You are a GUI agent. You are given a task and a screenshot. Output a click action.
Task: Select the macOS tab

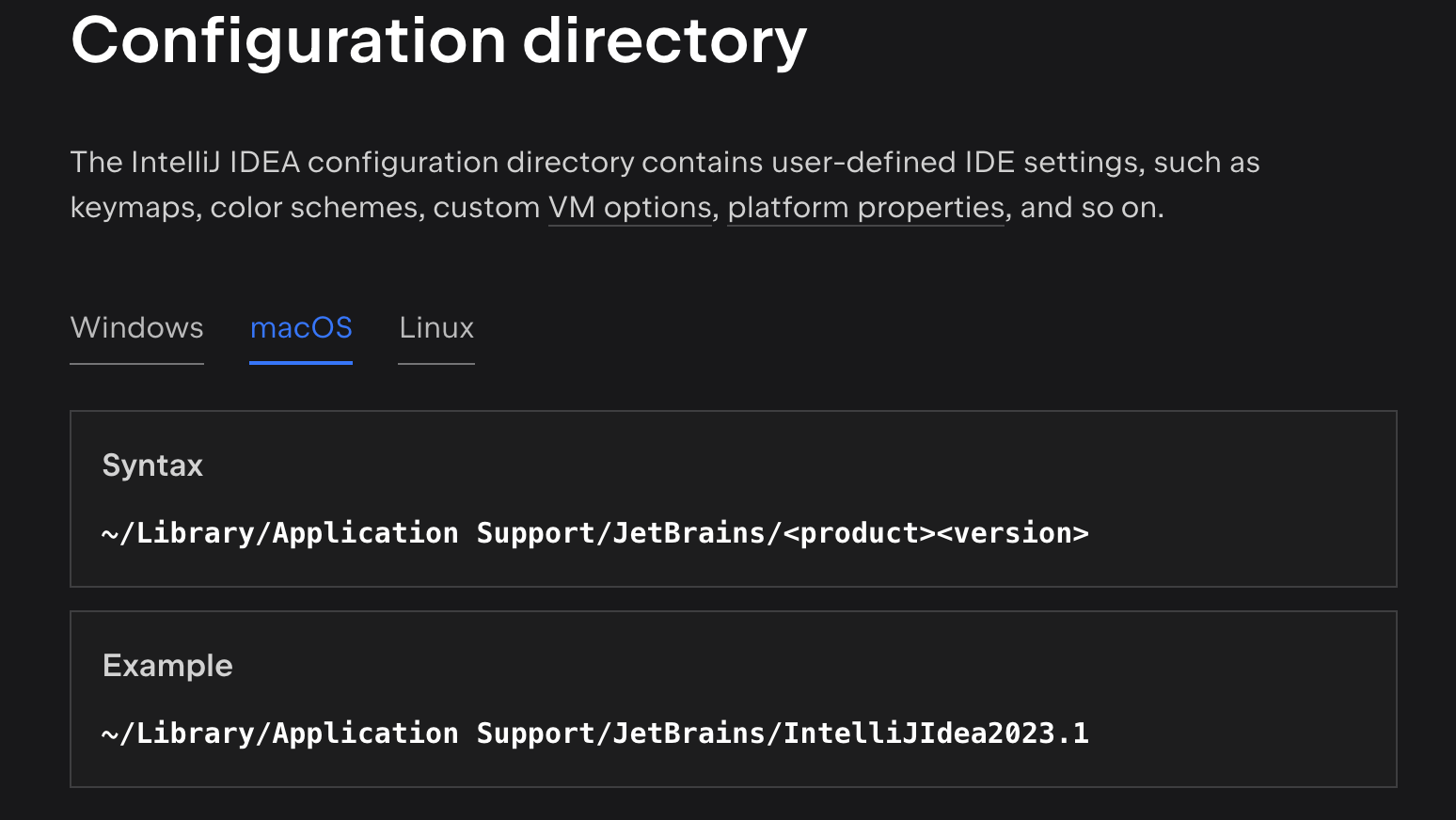(x=301, y=327)
